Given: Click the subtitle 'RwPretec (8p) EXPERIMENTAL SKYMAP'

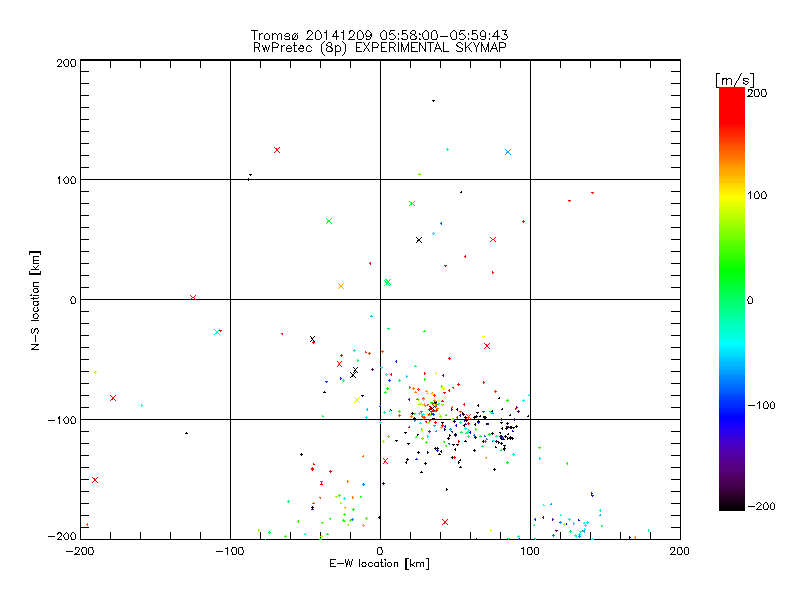Looking at the screenshot, I should click(x=380, y=48).
